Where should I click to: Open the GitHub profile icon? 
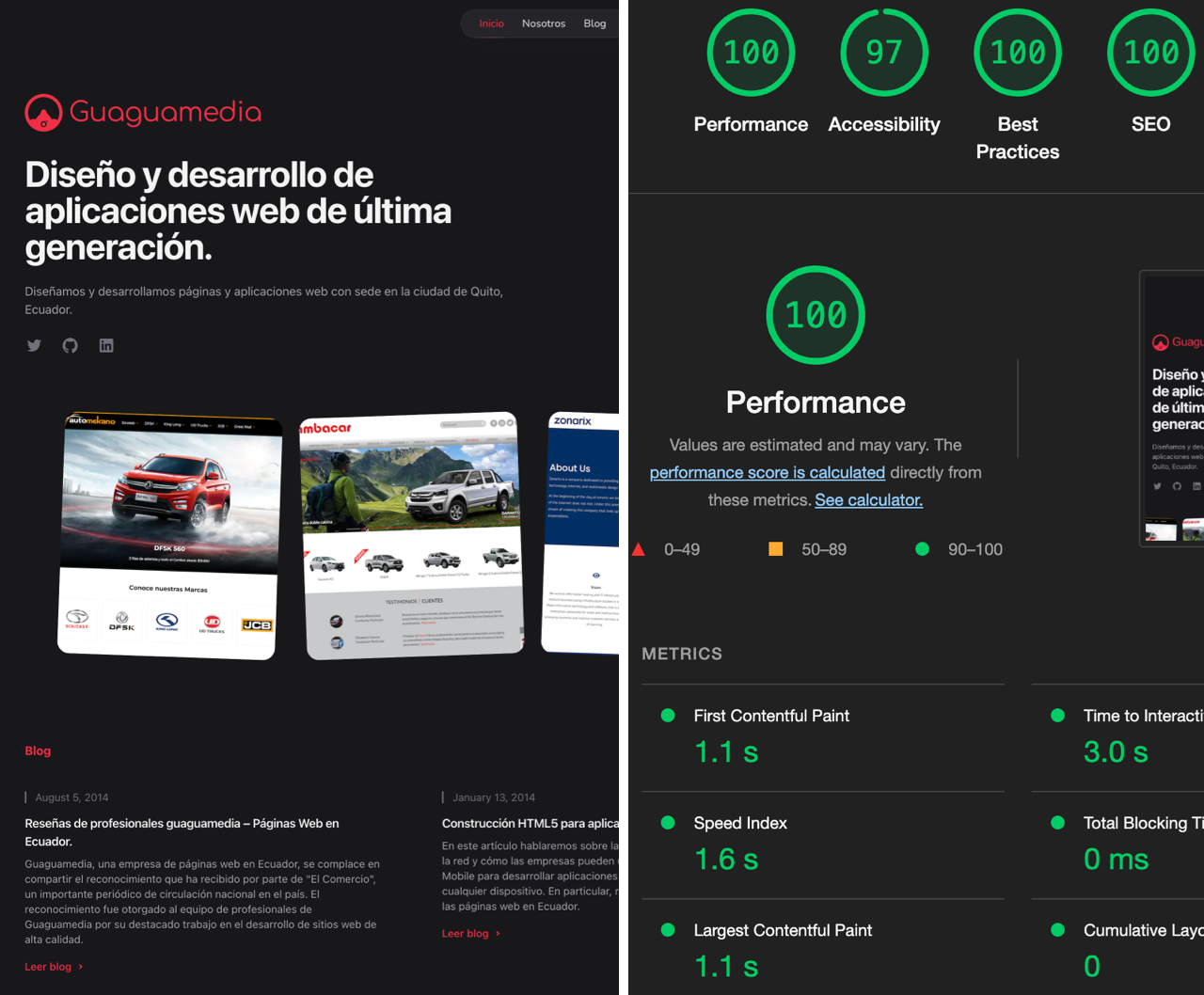click(x=70, y=345)
